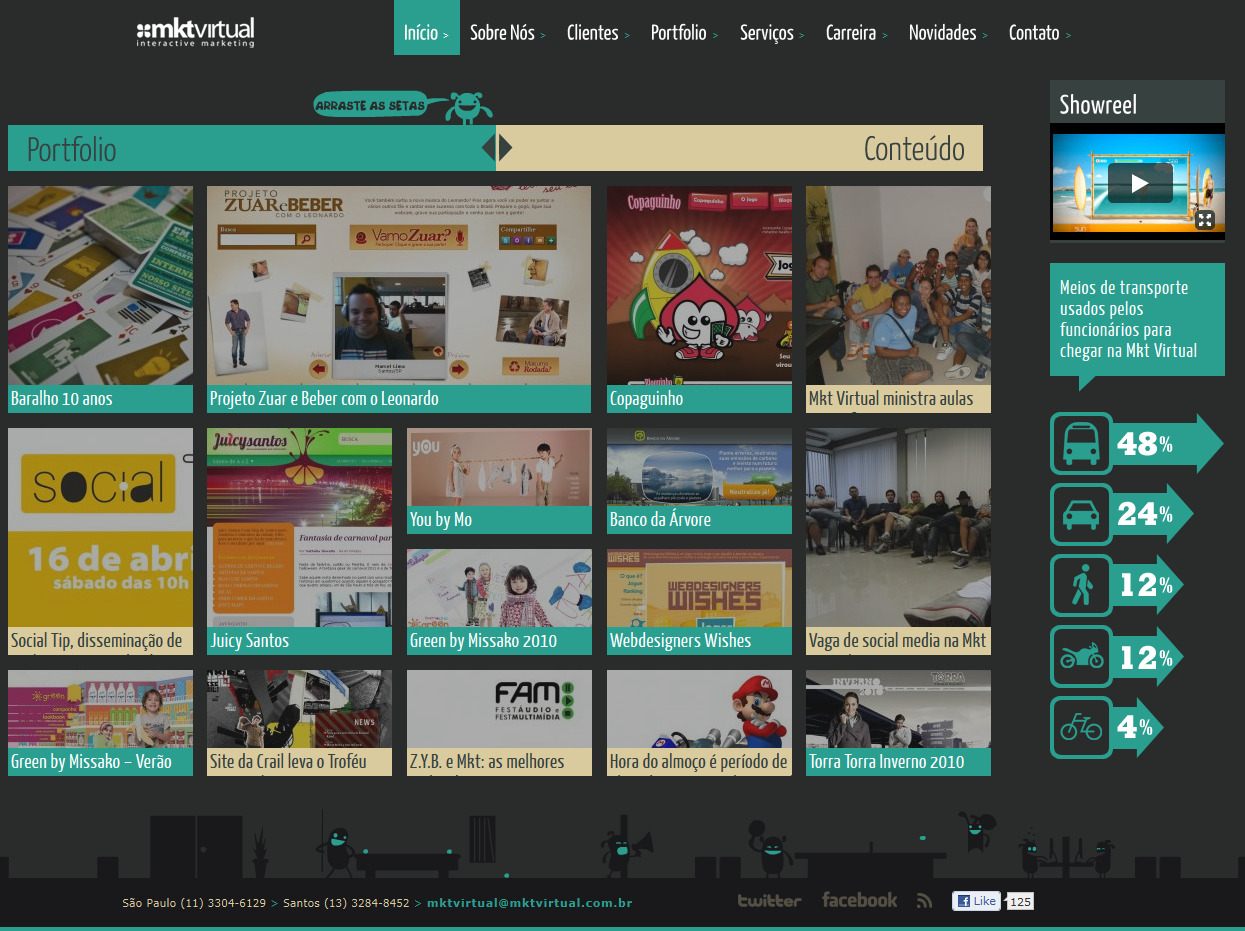Open the Social Tip event image

(100, 528)
